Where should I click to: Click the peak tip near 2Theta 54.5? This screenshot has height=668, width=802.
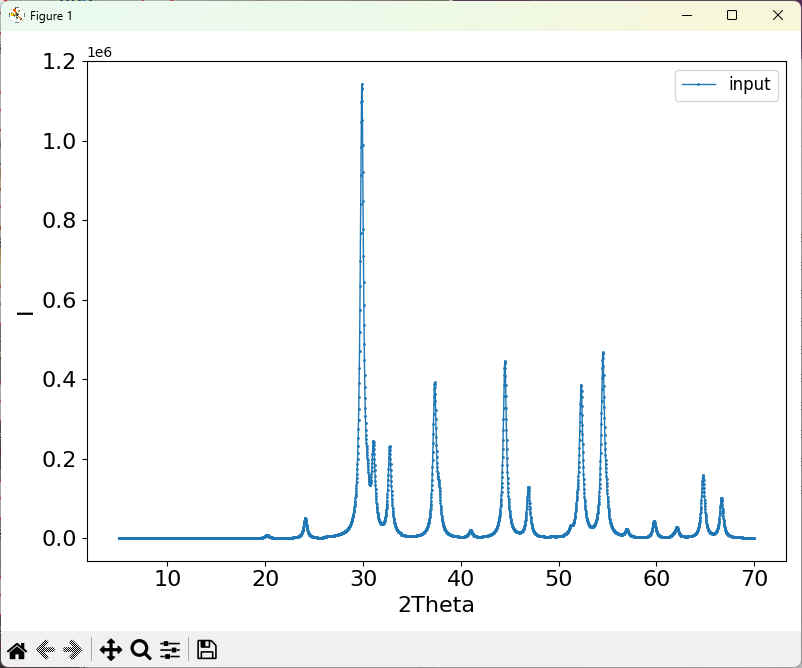604,352
